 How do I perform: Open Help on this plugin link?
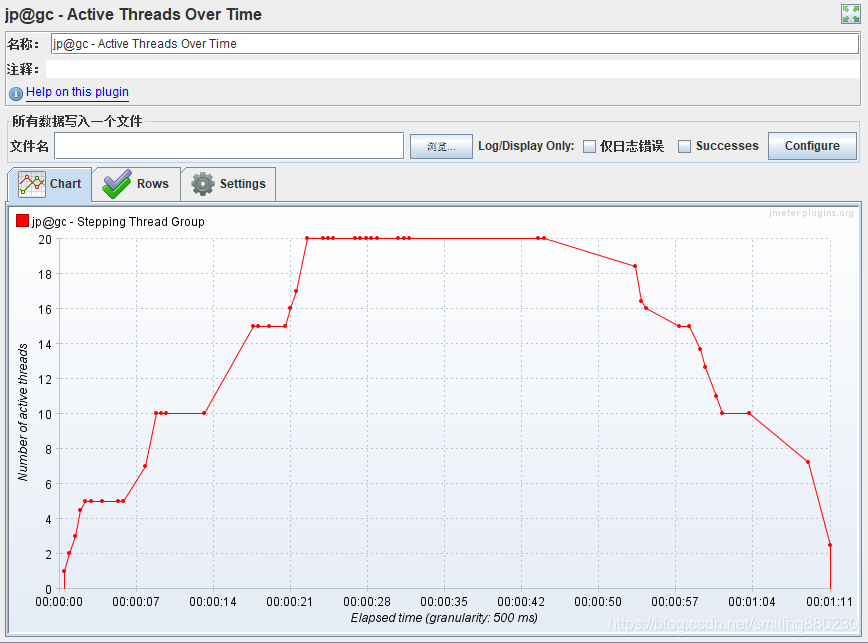click(x=78, y=92)
